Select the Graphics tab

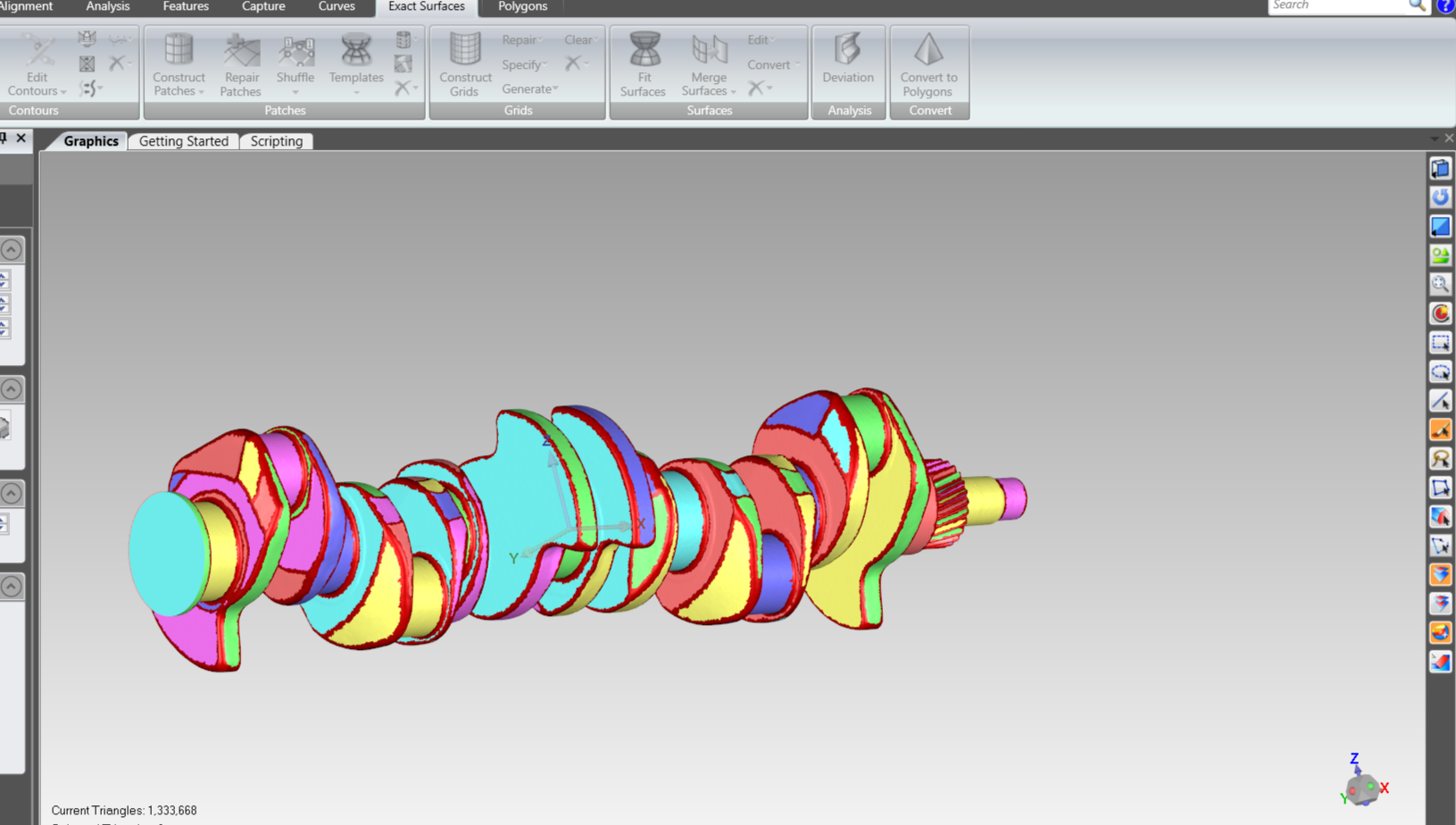tap(90, 141)
